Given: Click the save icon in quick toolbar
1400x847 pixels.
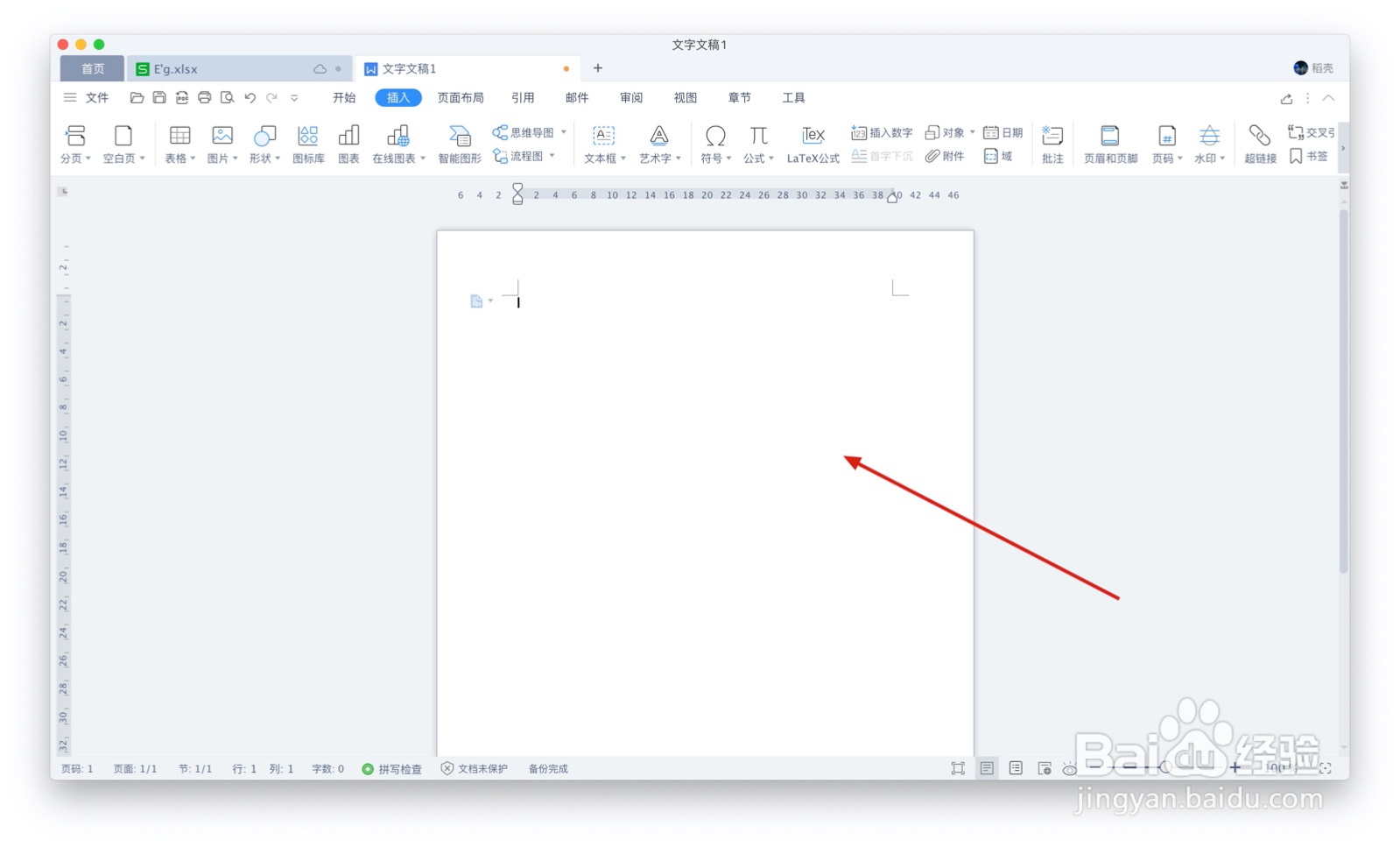Looking at the screenshot, I should tap(159, 97).
